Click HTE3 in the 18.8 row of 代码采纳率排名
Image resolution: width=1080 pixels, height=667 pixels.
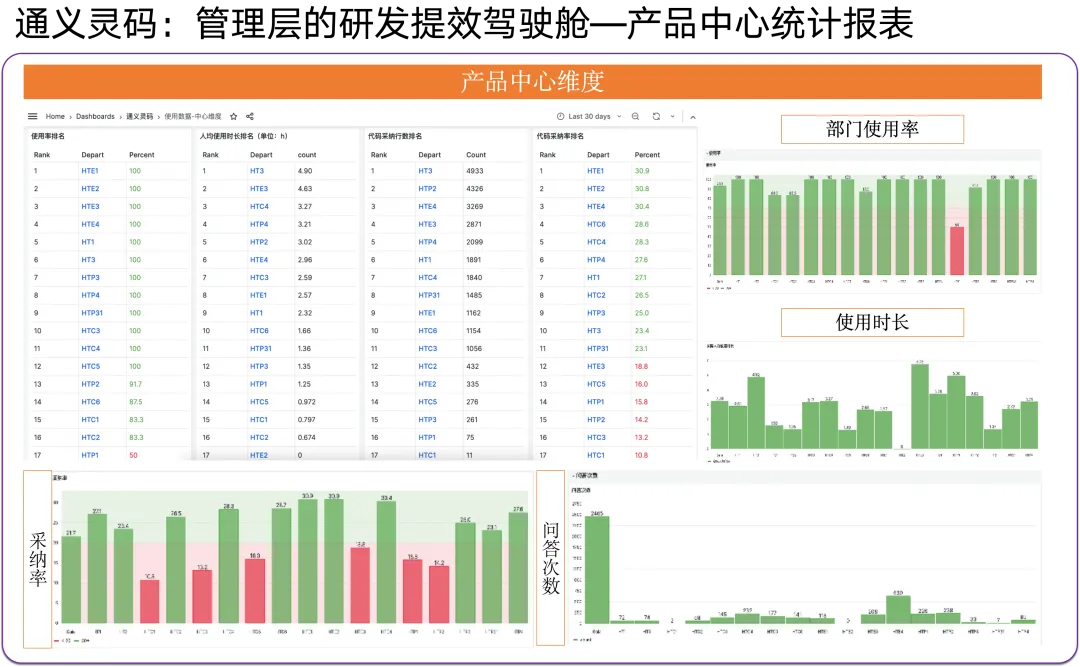[x=596, y=367]
